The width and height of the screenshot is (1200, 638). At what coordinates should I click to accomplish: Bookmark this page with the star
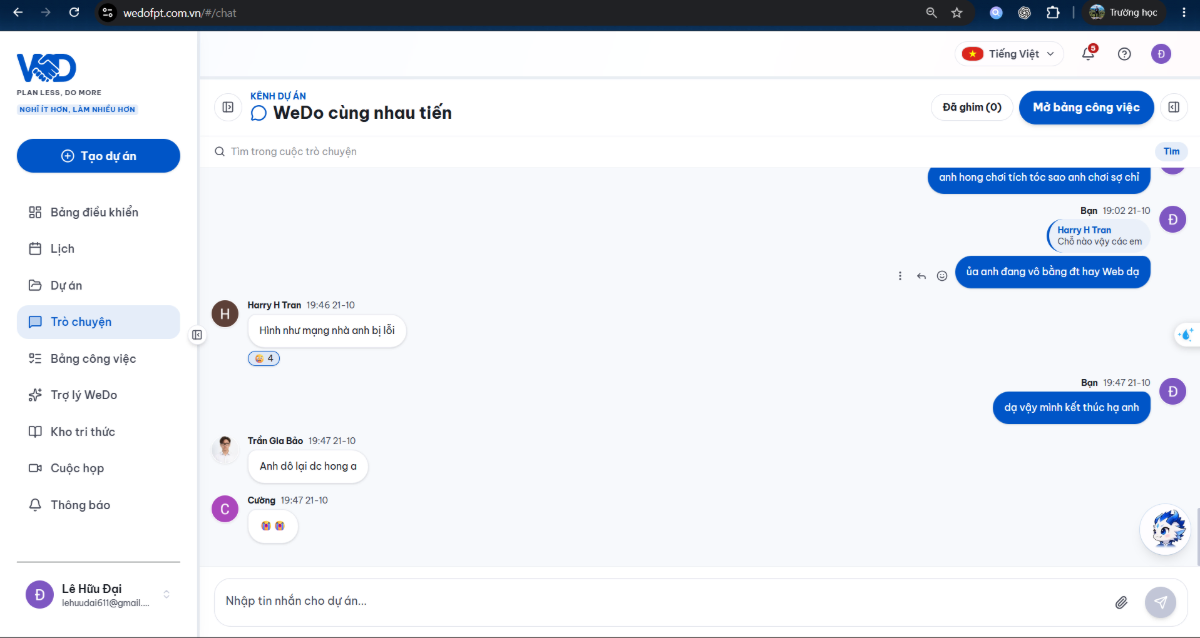click(x=957, y=12)
